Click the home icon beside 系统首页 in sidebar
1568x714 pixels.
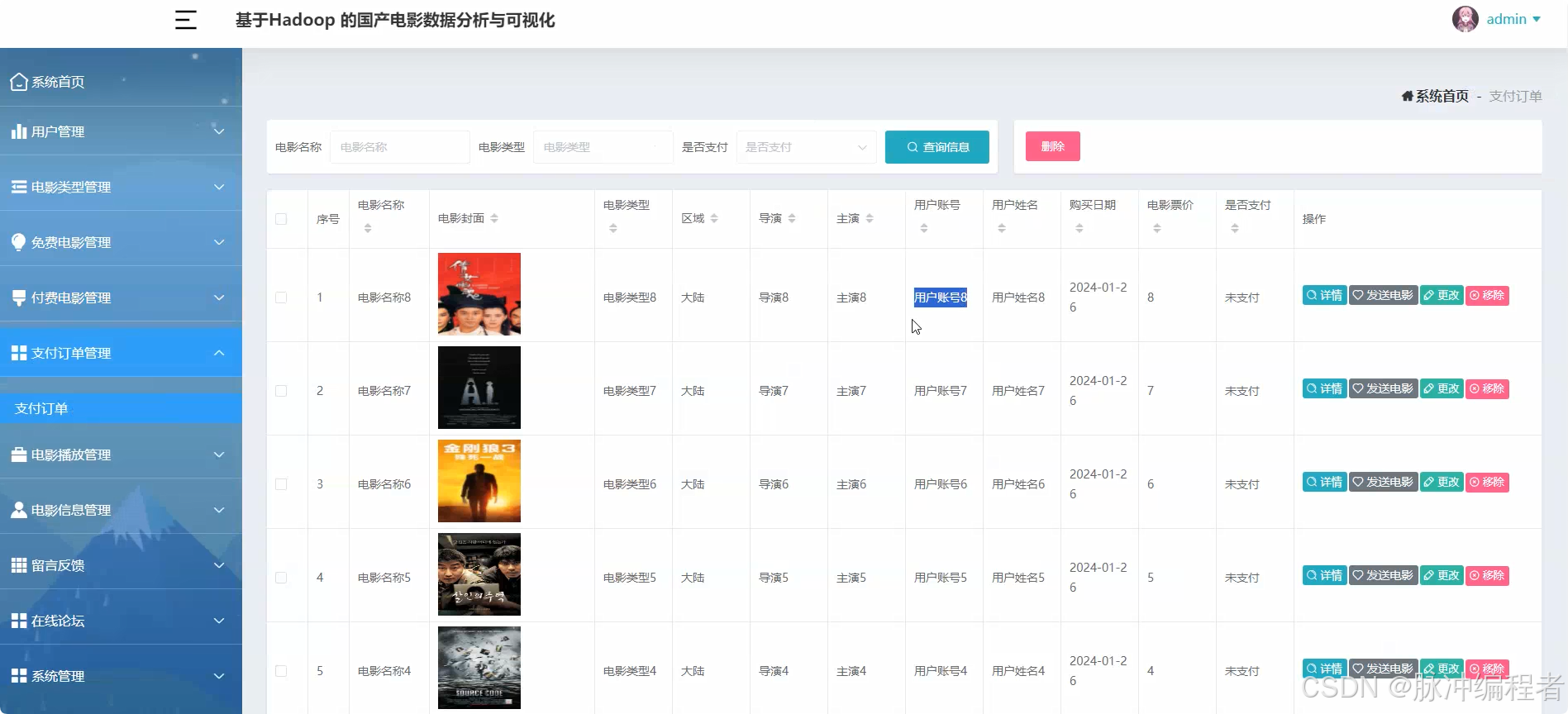click(x=19, y=82)
